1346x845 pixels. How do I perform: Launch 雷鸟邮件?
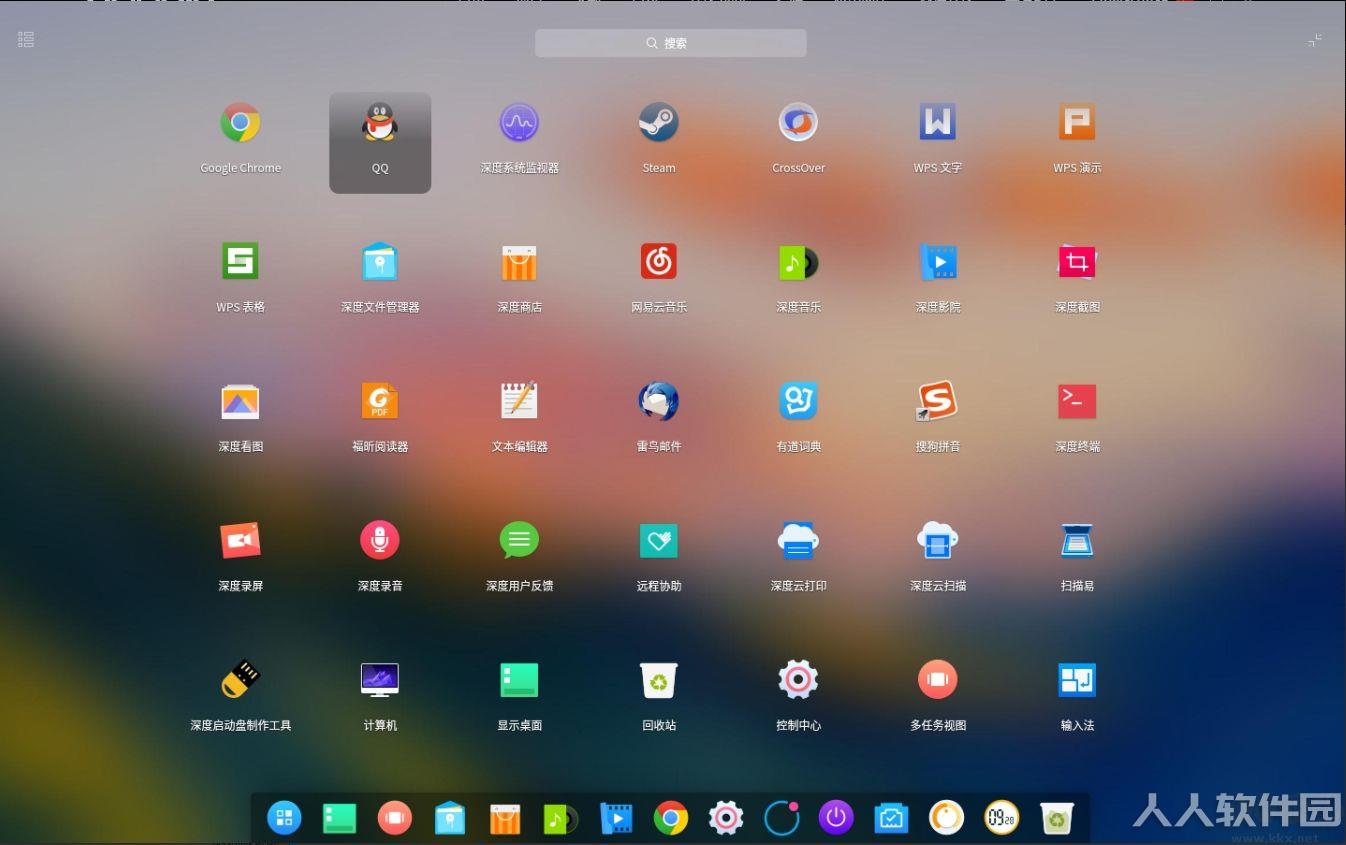[659, 402]
